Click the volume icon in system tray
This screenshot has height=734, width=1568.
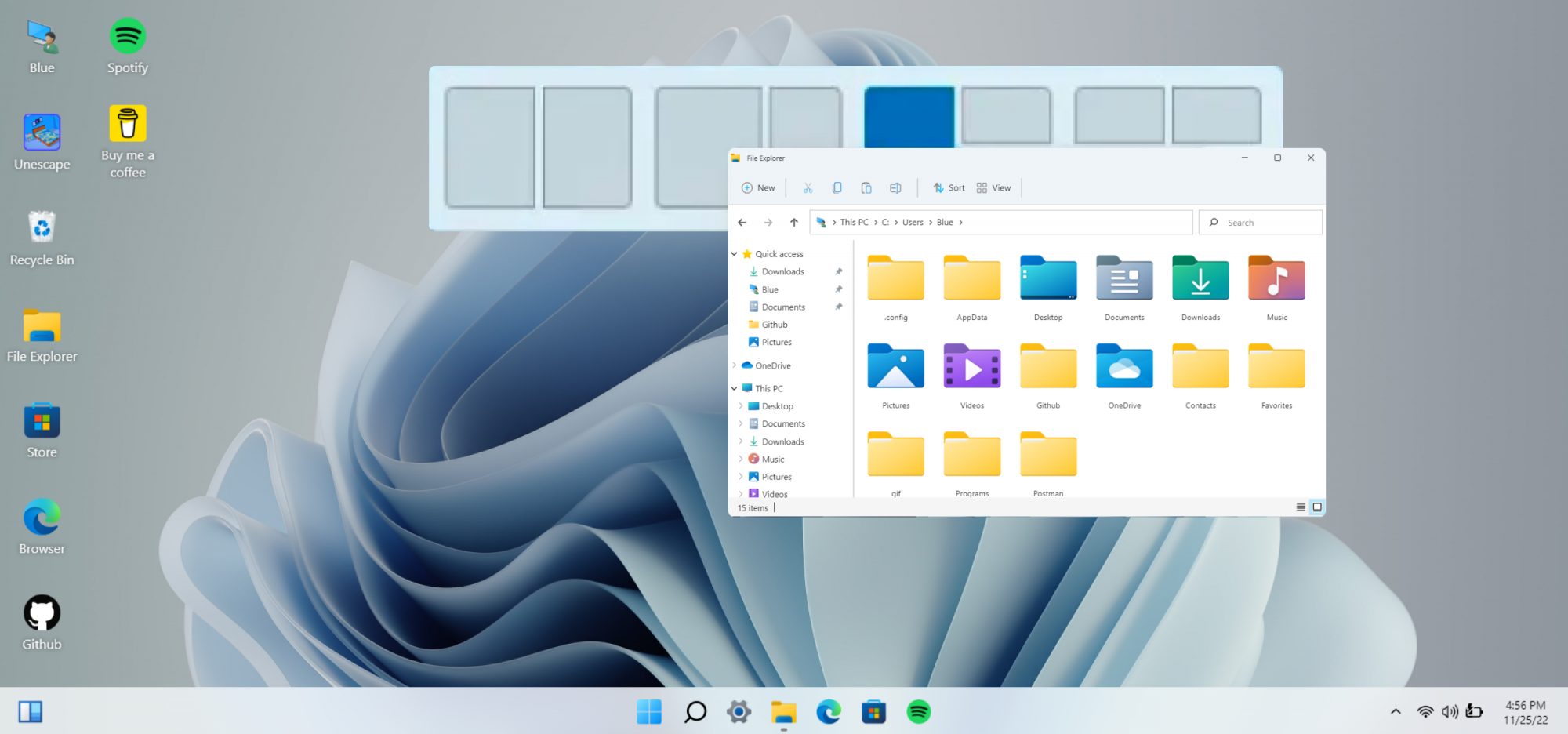(1450, 712)
